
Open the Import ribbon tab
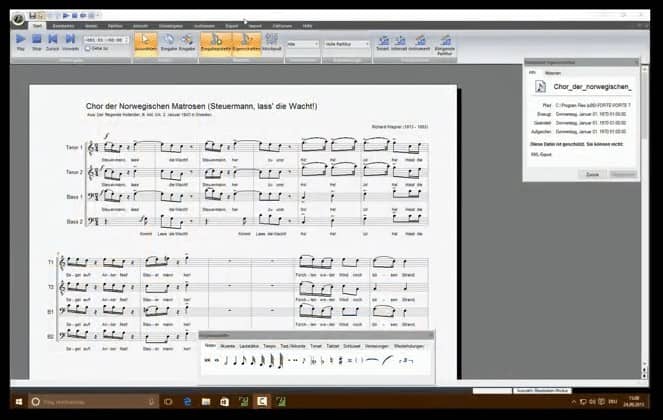coord(255,26)
